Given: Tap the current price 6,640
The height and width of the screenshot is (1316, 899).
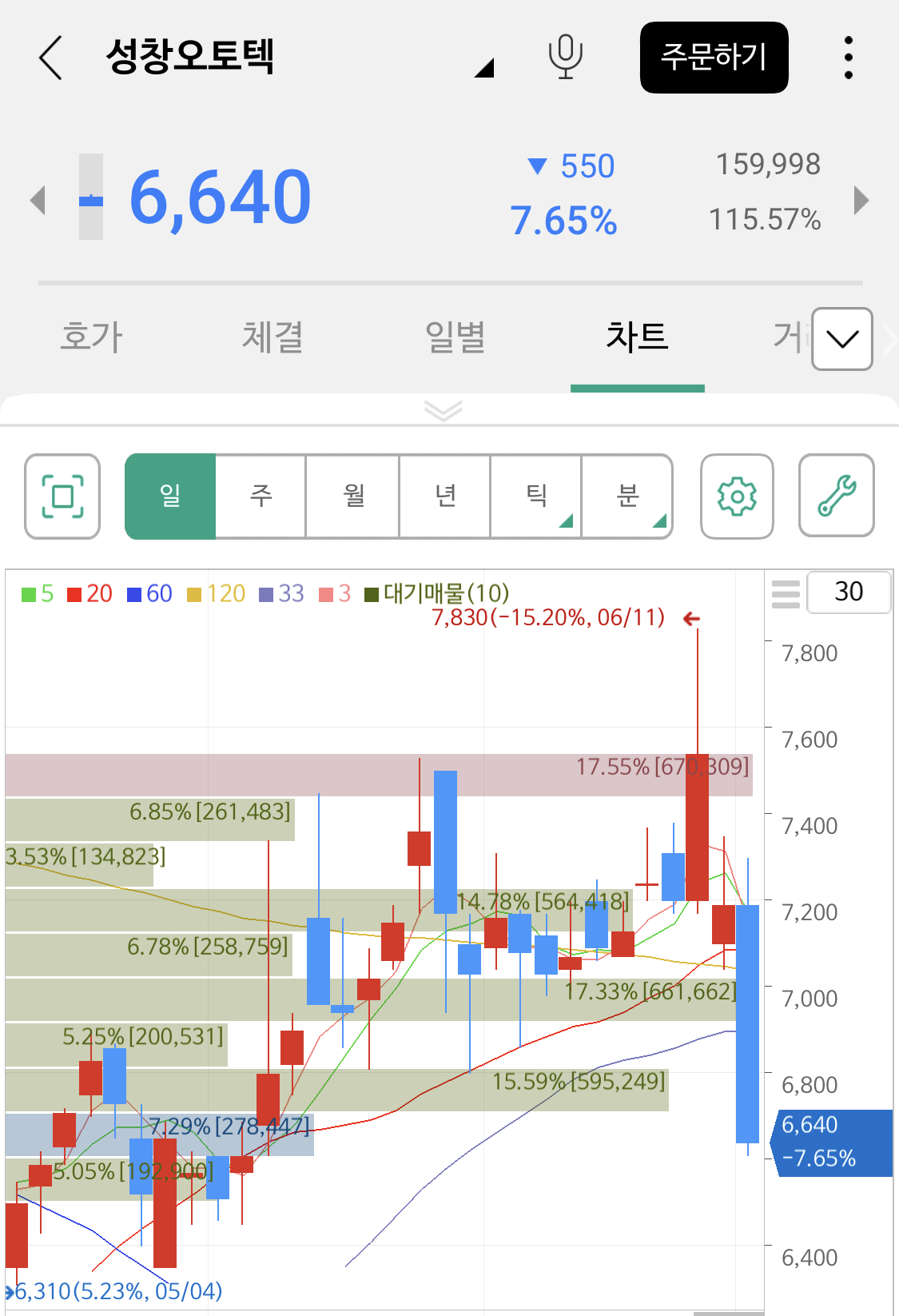Looking at the screenshot, I should (220, 197).
